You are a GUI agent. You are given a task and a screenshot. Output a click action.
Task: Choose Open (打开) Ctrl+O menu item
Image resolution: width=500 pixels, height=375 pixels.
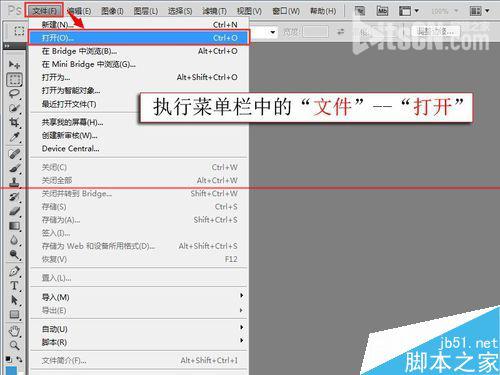tap(139, 38)
